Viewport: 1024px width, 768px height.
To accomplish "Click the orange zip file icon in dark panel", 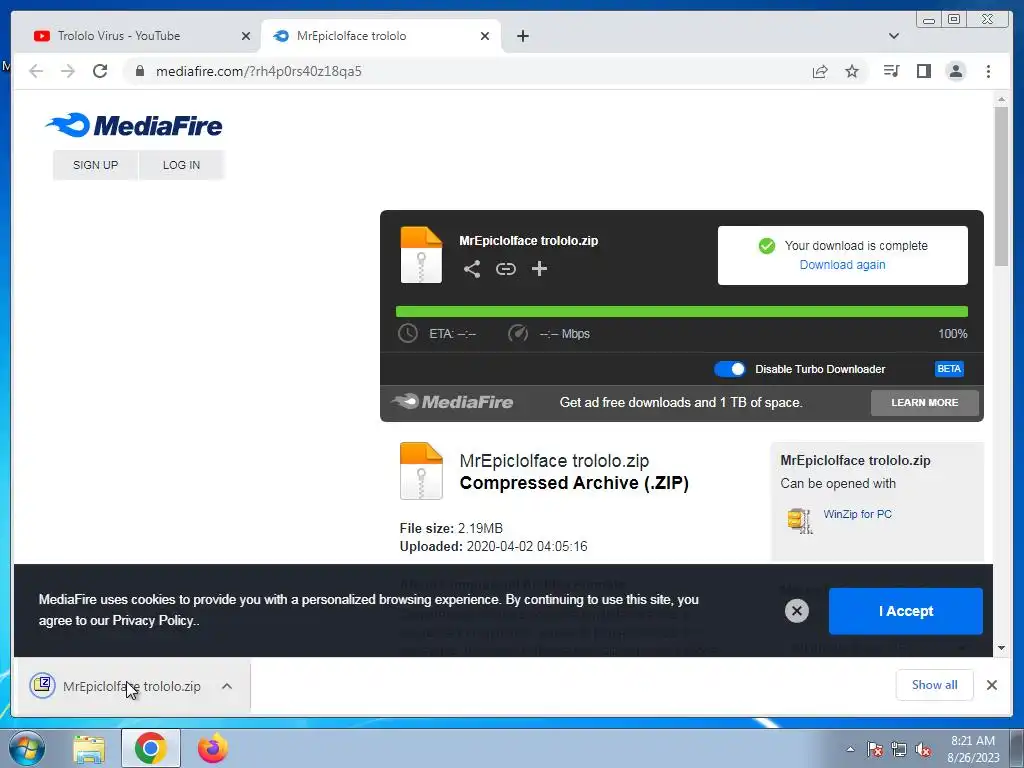I will pyautogui.click(x=421, y=255).
